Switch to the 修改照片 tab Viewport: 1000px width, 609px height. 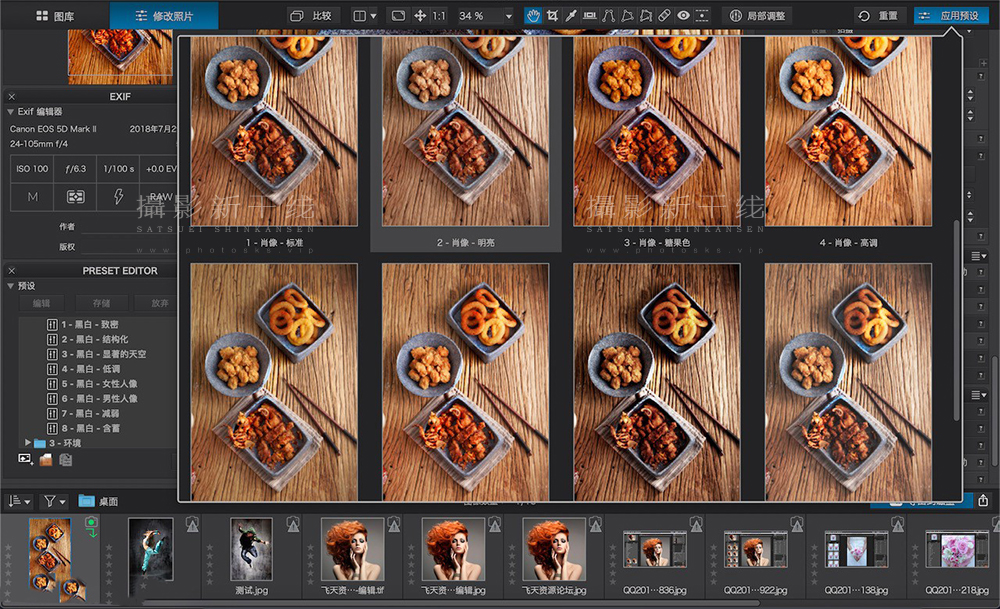(164, 16)
